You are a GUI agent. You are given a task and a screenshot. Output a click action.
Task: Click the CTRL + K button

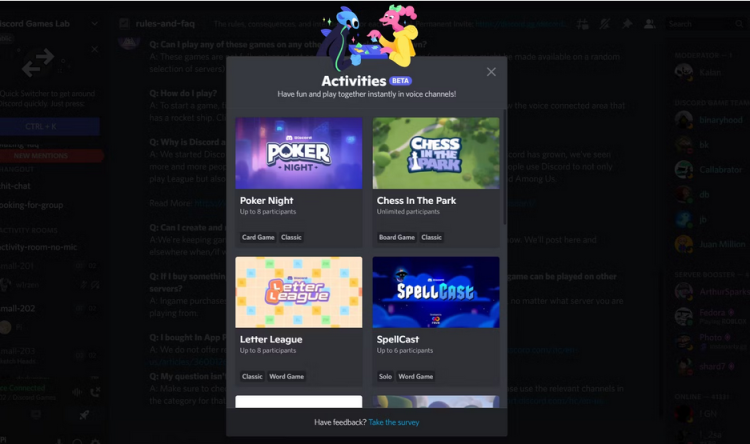click(49, 126)
